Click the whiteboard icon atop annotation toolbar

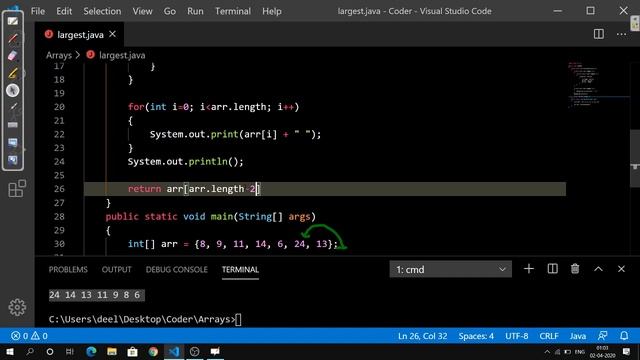pos(13,21)
